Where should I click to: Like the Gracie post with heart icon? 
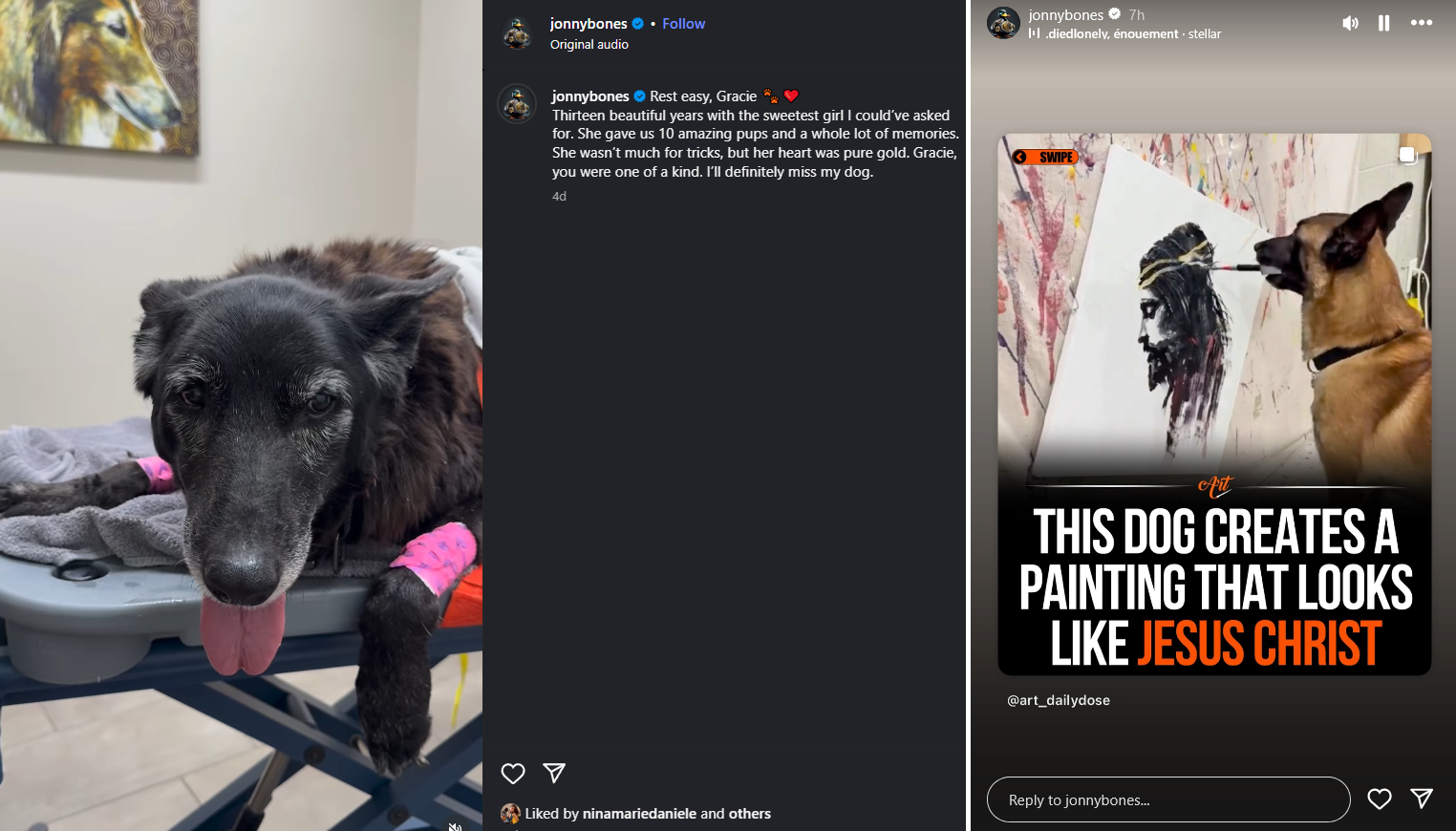click(x=513, y=774)
